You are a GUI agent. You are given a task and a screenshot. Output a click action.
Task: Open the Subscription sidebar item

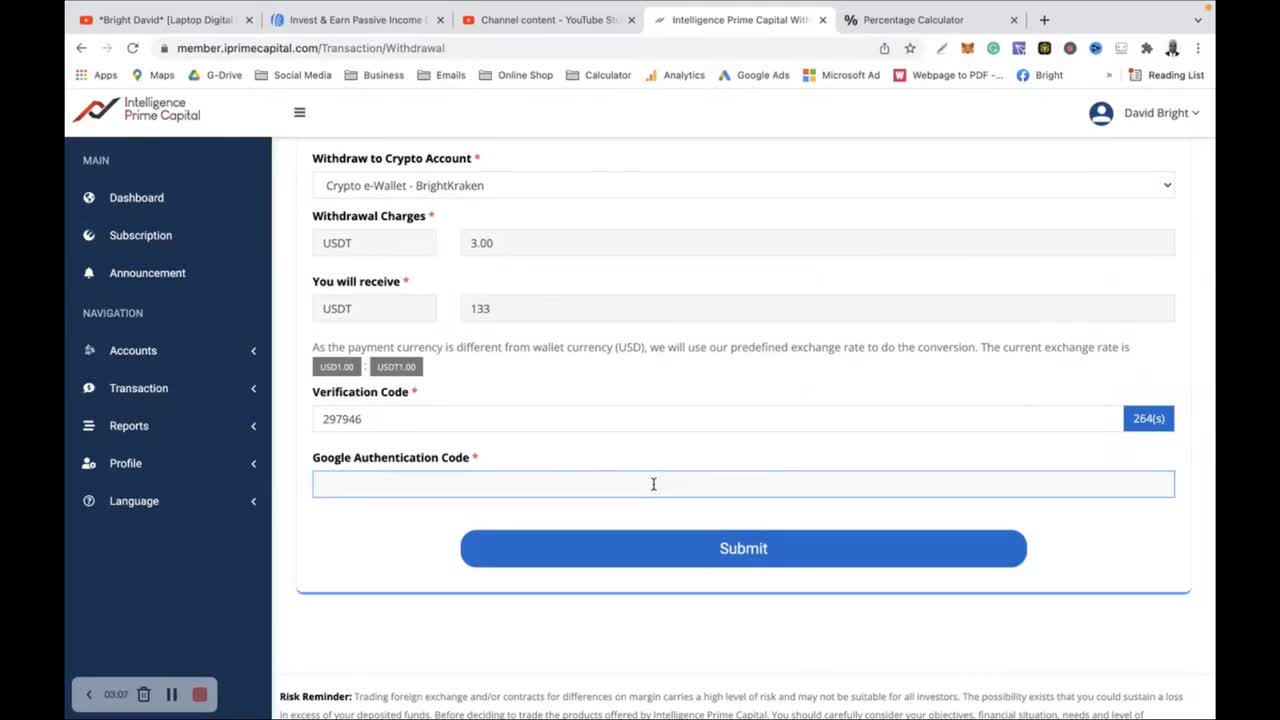click(x=140, y=236)
